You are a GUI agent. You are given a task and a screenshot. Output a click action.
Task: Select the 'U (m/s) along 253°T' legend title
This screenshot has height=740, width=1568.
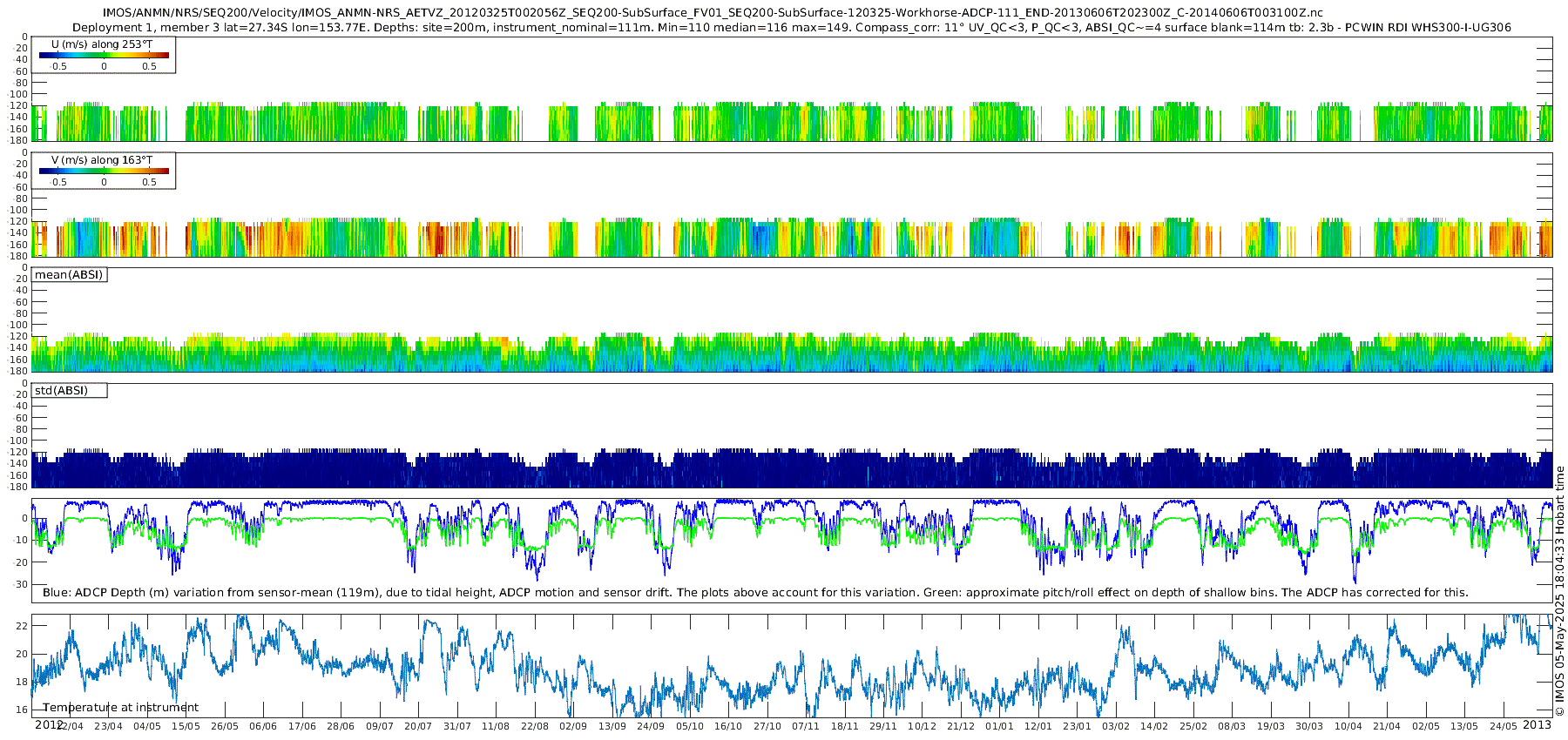coord(102,44)
